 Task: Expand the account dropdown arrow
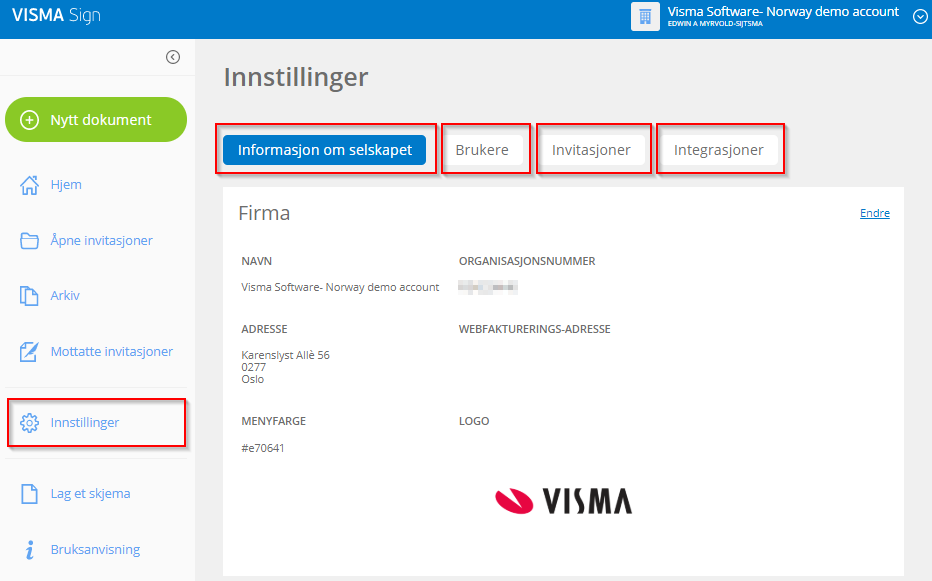920,17
